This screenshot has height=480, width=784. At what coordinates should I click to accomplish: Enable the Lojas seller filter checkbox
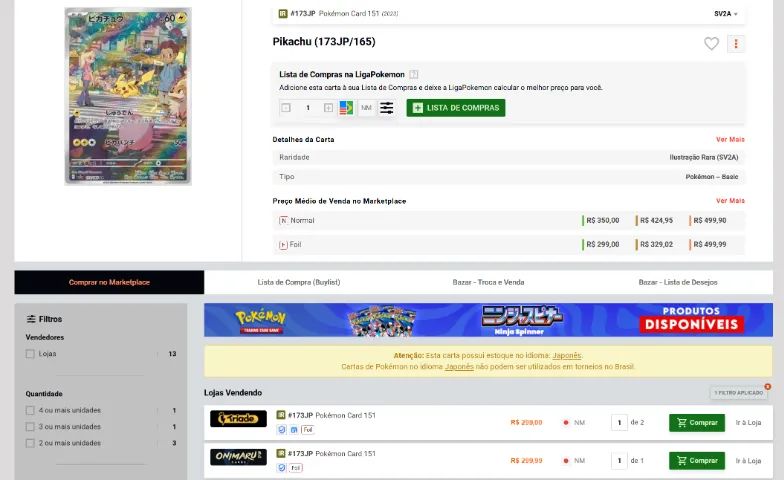30,354
